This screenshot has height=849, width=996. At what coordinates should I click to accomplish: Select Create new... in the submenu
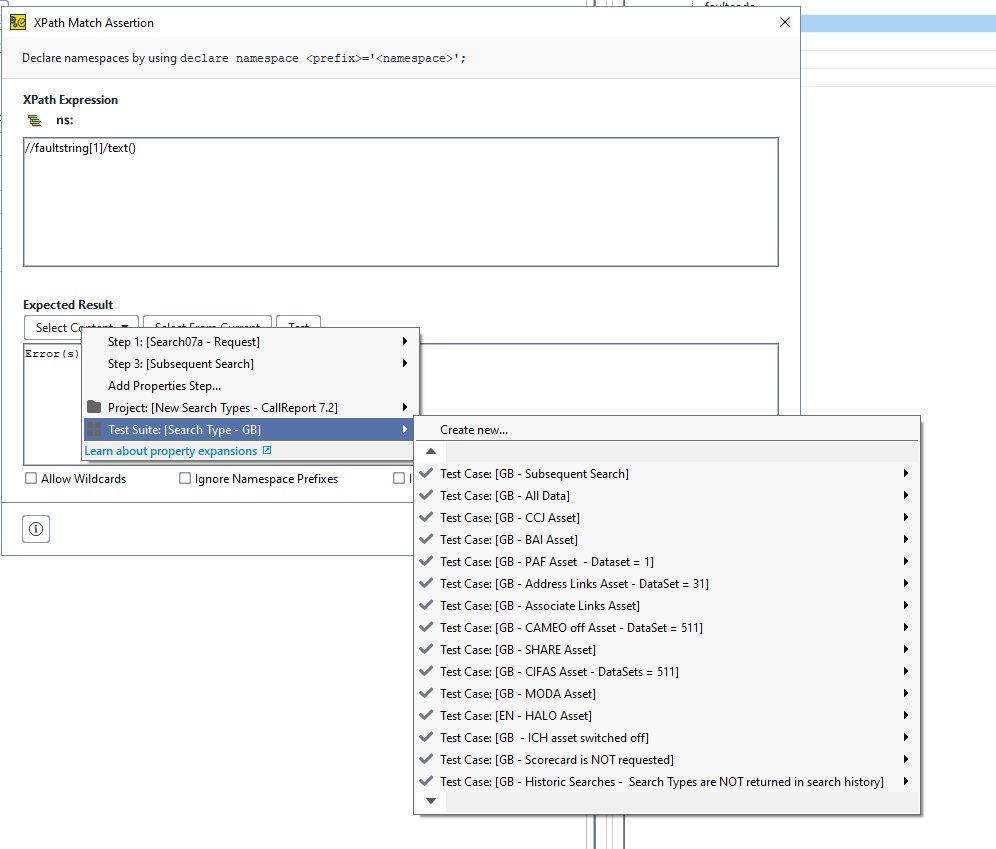click(x=474, y=430)
